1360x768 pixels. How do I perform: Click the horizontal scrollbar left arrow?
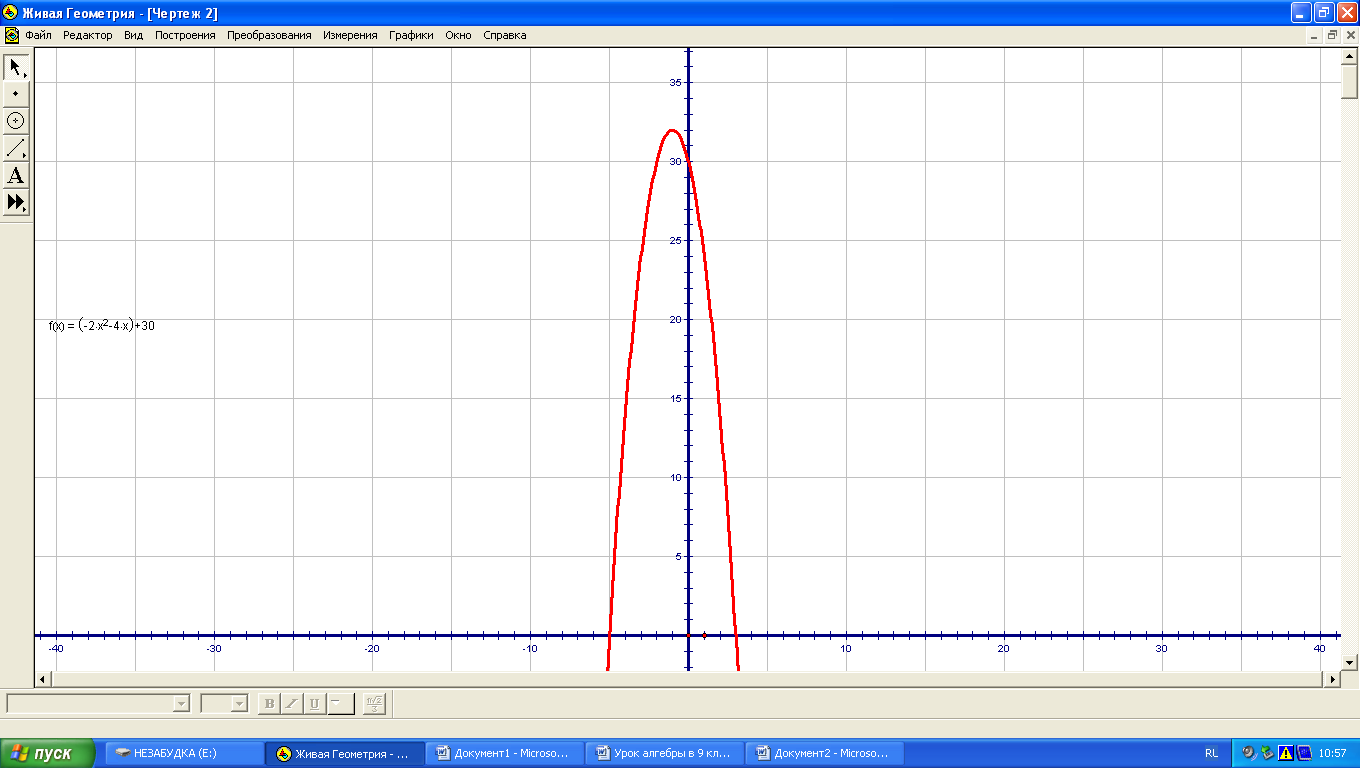(43, 679)
